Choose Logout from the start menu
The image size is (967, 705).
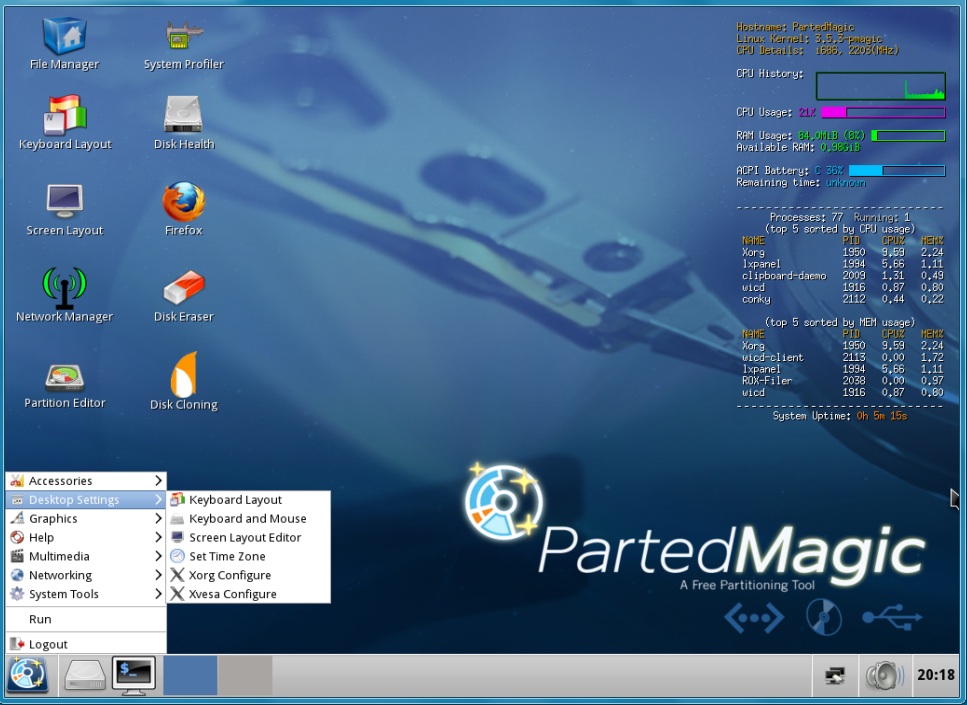pos(86,644)
